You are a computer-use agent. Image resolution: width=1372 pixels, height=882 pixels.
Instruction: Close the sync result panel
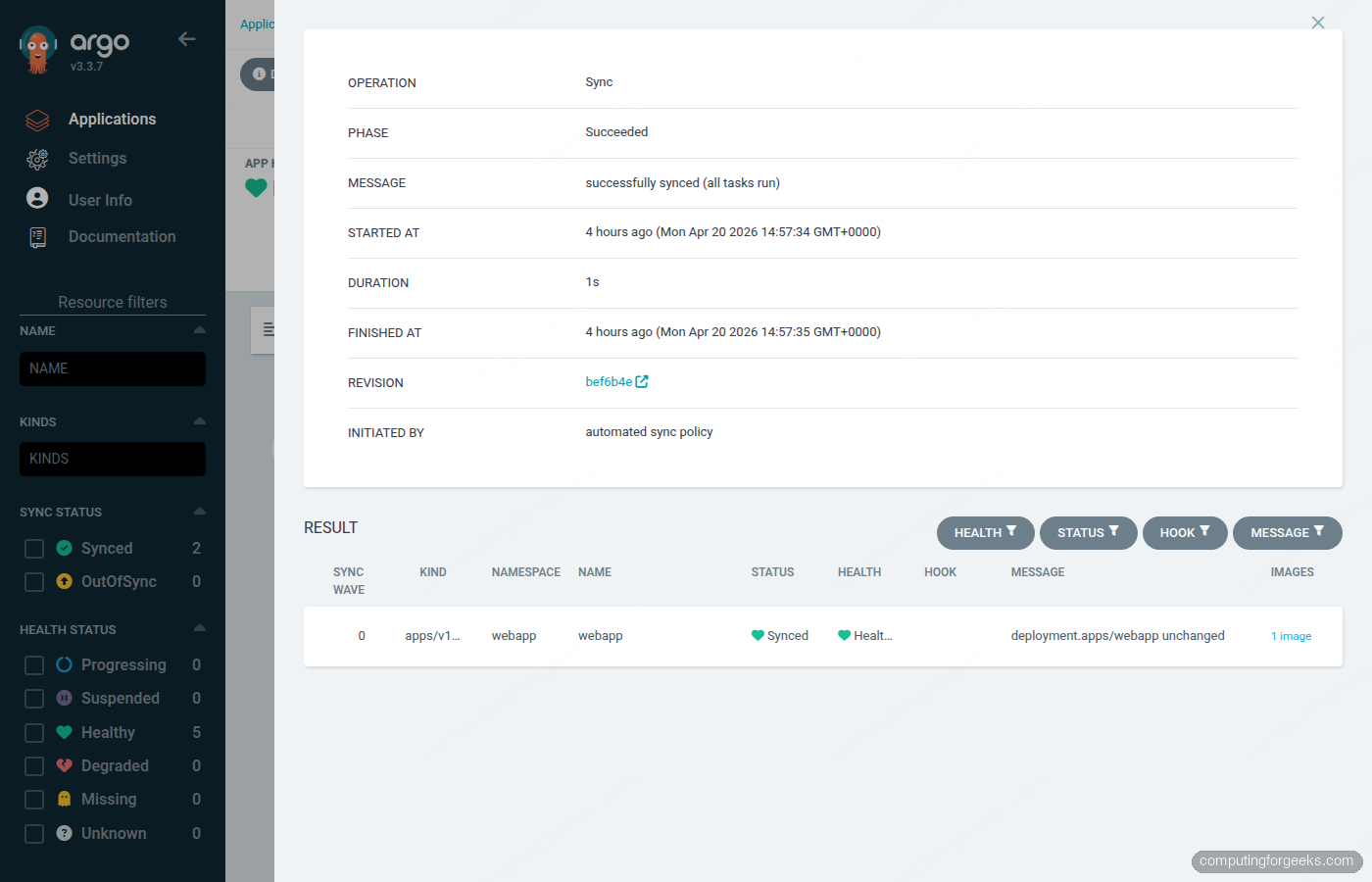(x=1318, y=23)
